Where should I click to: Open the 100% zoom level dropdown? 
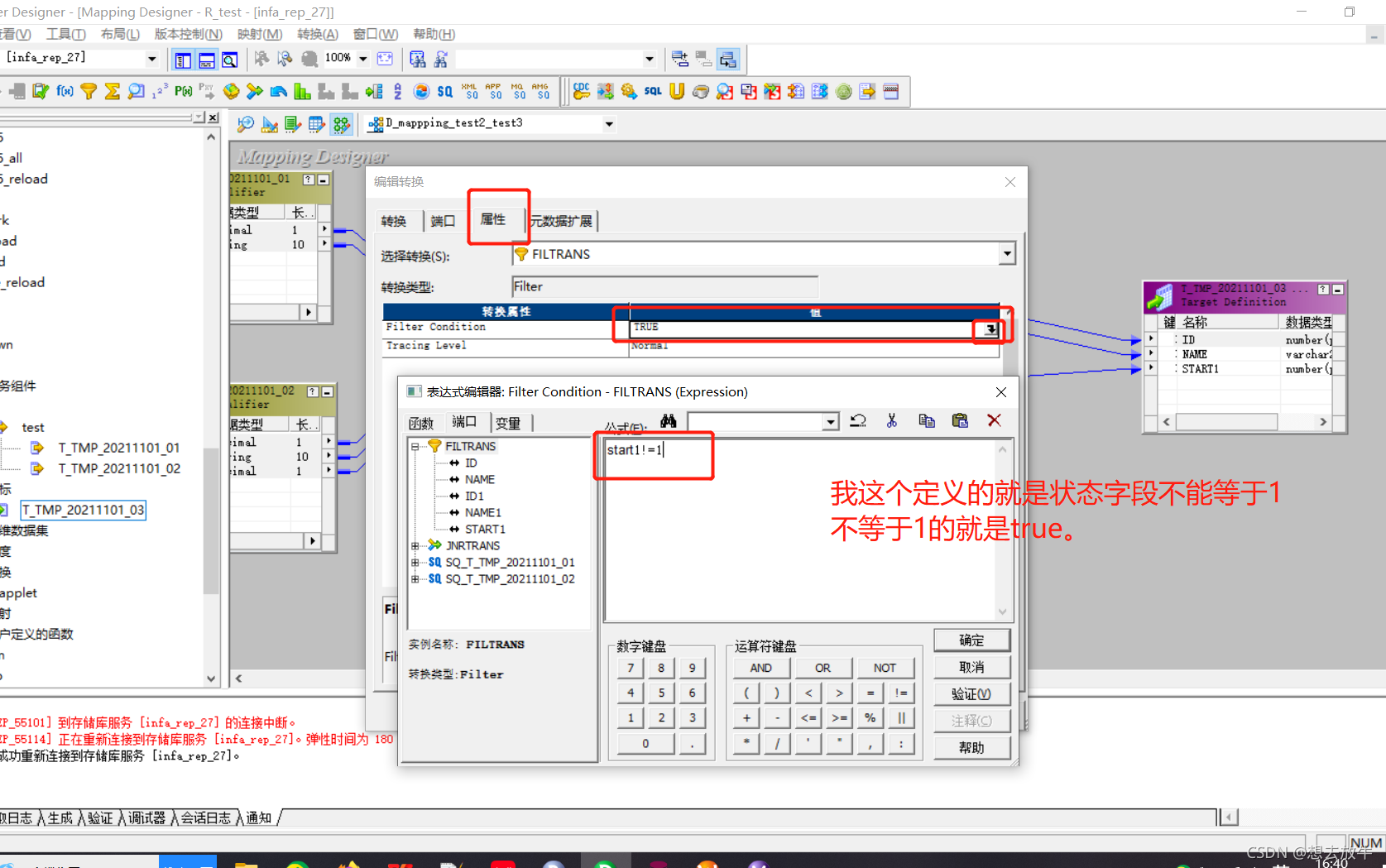(363, 59)
